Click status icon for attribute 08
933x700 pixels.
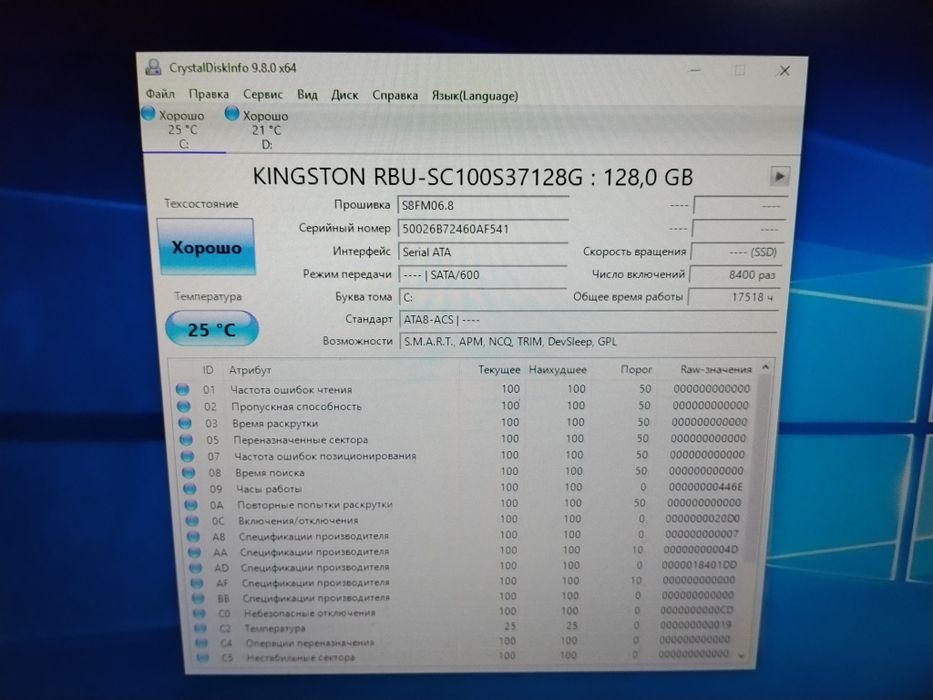coord(188,473)
